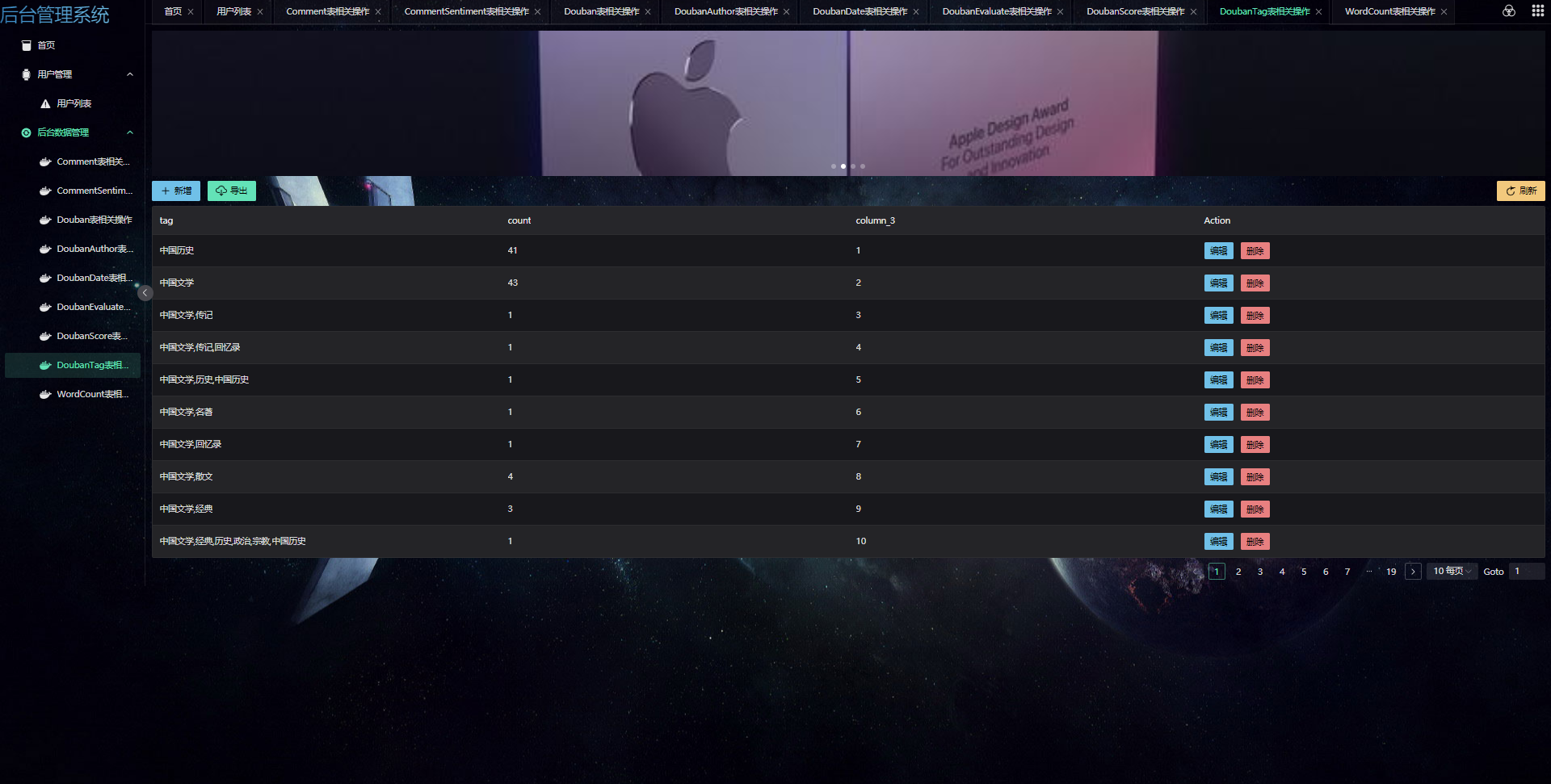Screen dimensions: 1551x784
Task: Delete the 中国文学,经典 row with count 3
Action: (x=1255, y=509)
